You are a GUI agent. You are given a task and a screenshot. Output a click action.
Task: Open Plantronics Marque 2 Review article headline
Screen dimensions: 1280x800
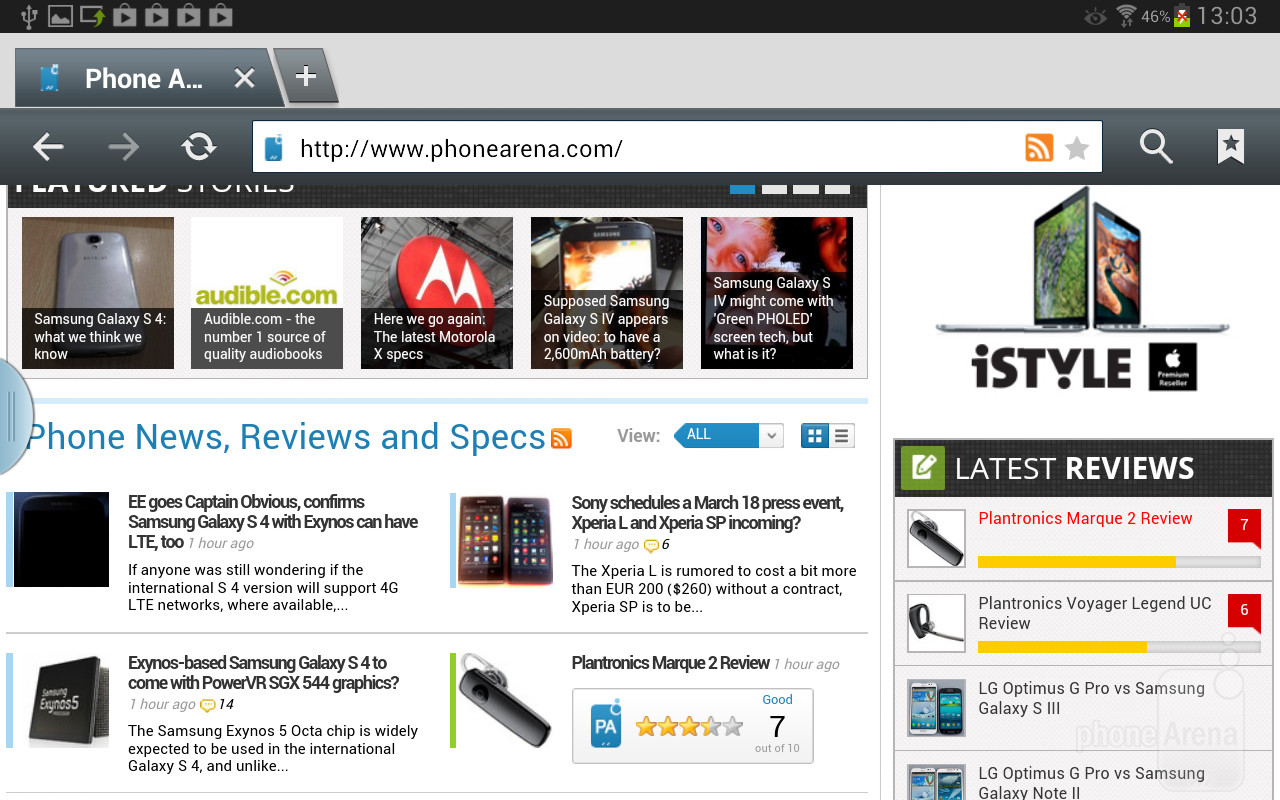pyautogui.click(x=670, y=663)
